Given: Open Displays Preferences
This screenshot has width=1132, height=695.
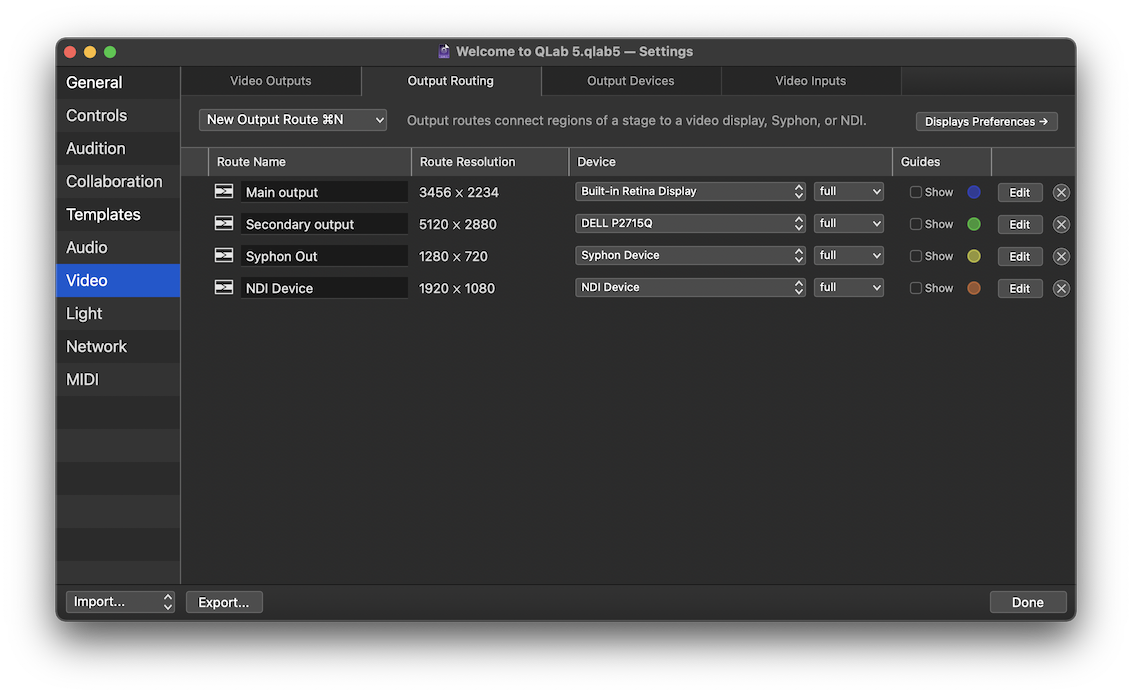Looking at the screenshot, I should tap(986, 121).
